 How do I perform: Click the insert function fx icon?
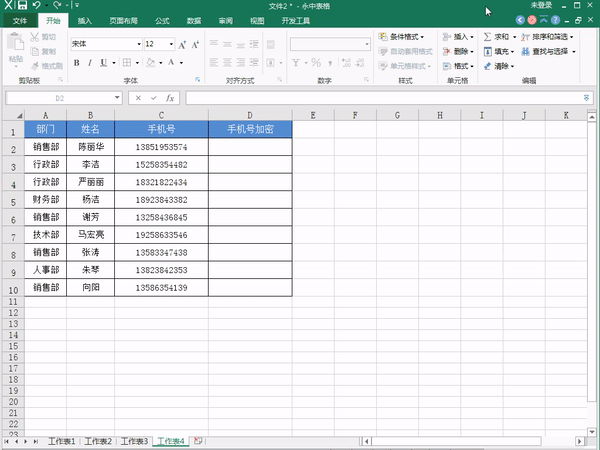(170, 98)
